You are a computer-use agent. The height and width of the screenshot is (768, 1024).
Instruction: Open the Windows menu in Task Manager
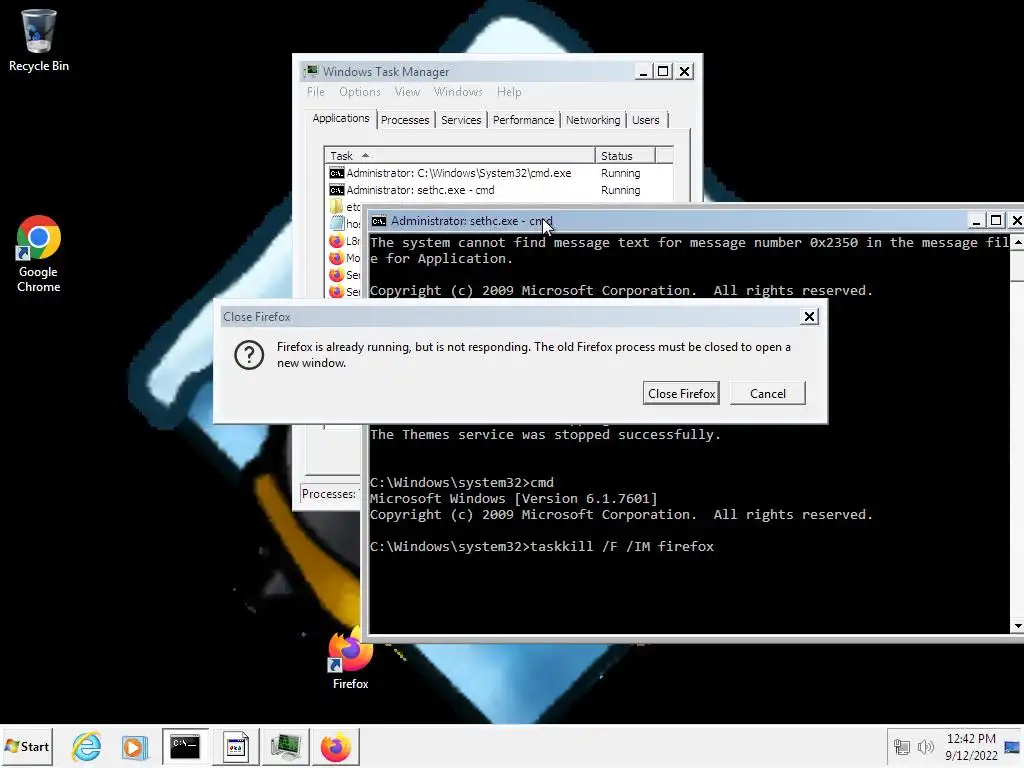[458, 92]
